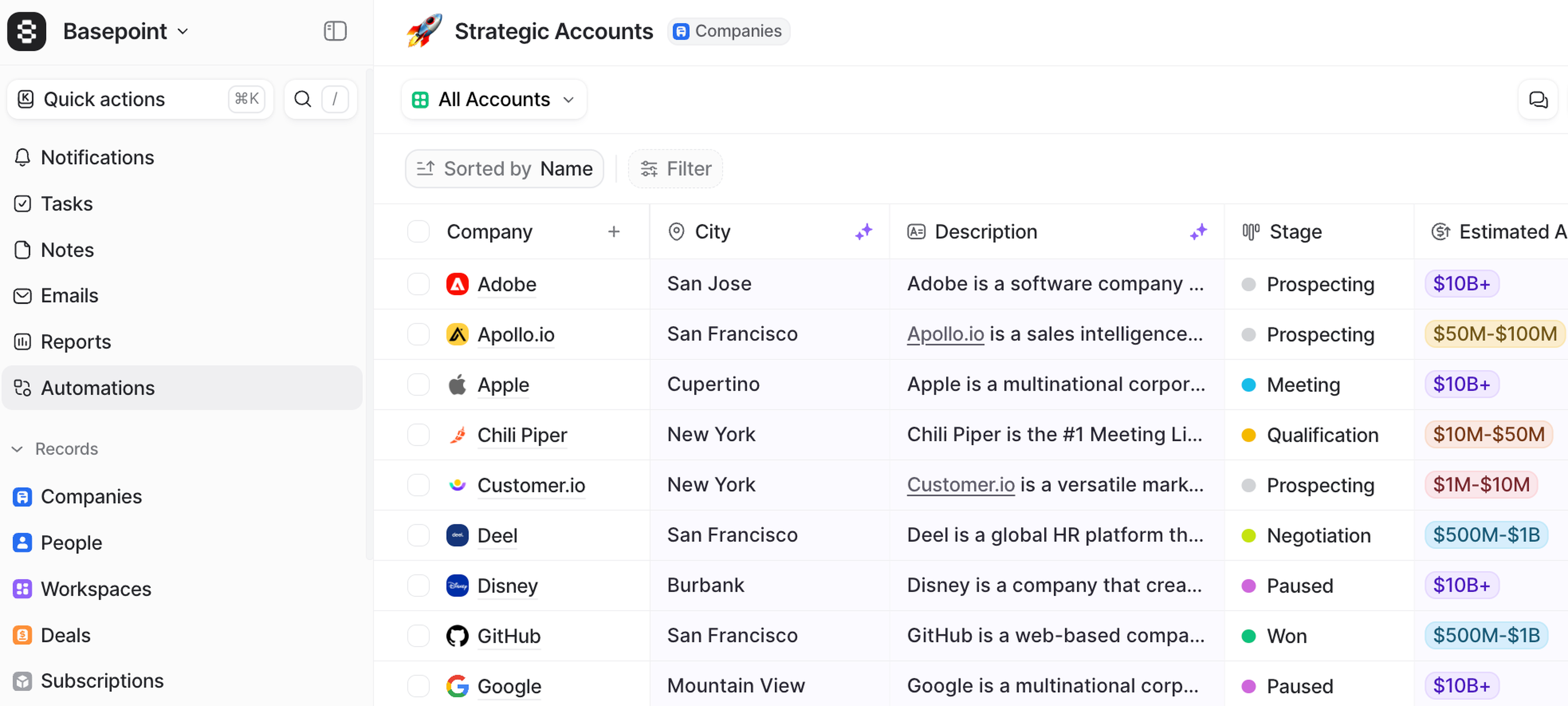
Task: Click the search magnifier icon
Action: coord(303,99)
